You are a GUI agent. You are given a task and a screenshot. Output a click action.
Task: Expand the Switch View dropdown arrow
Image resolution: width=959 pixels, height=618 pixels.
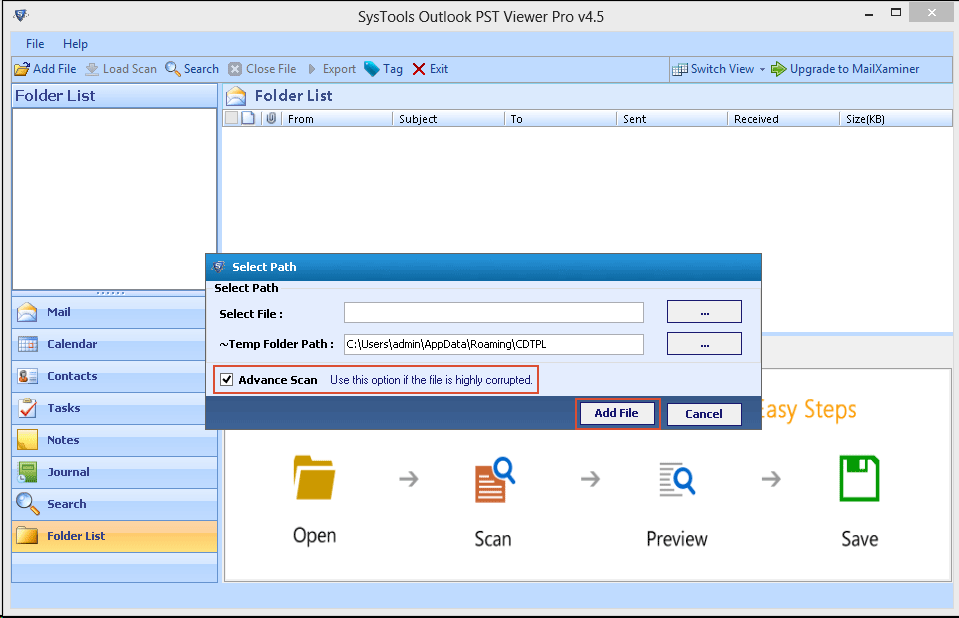pos(762,69)
